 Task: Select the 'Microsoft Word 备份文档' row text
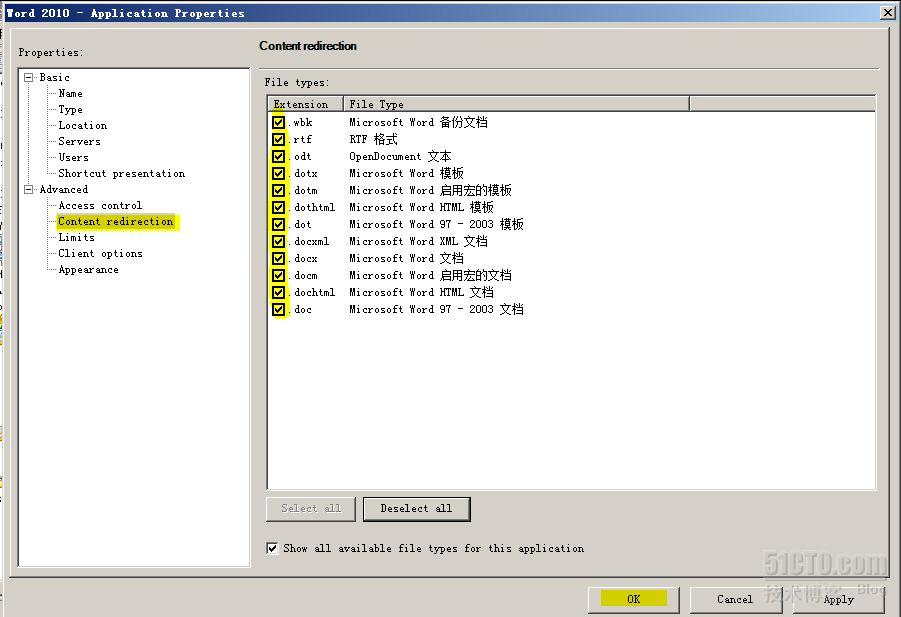point(418,122)
